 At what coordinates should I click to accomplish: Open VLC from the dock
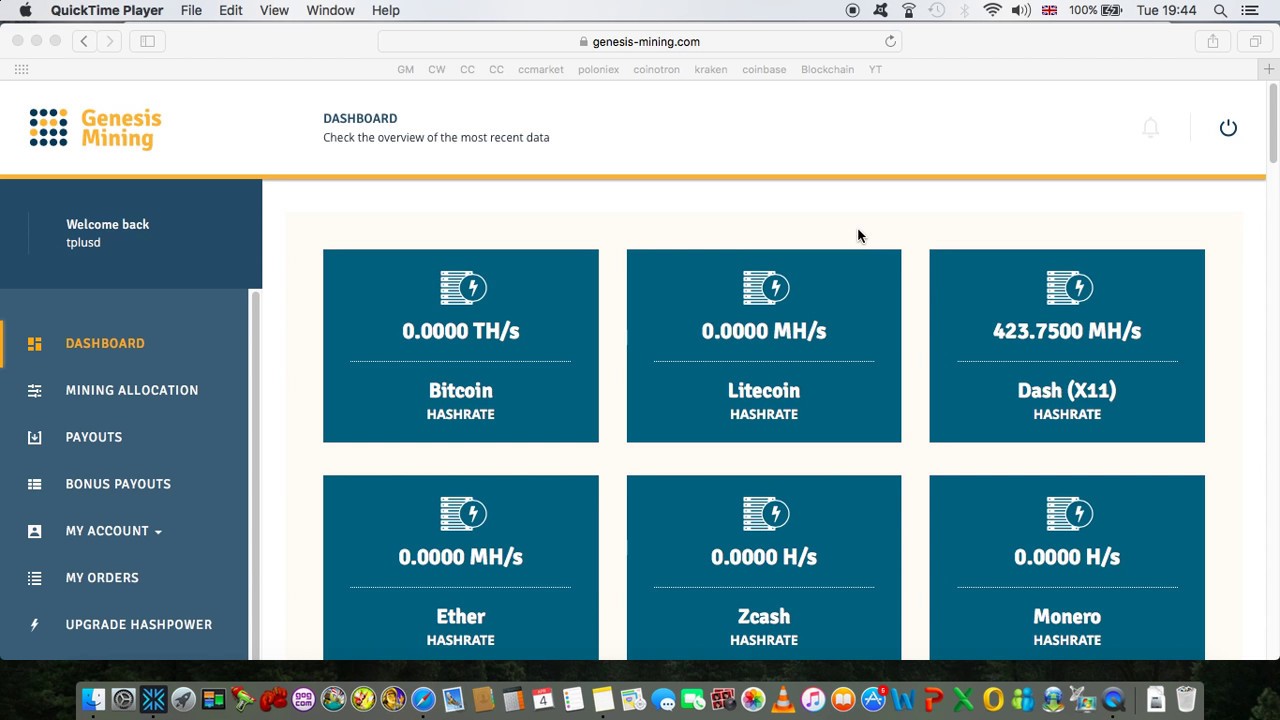[784, 699]
